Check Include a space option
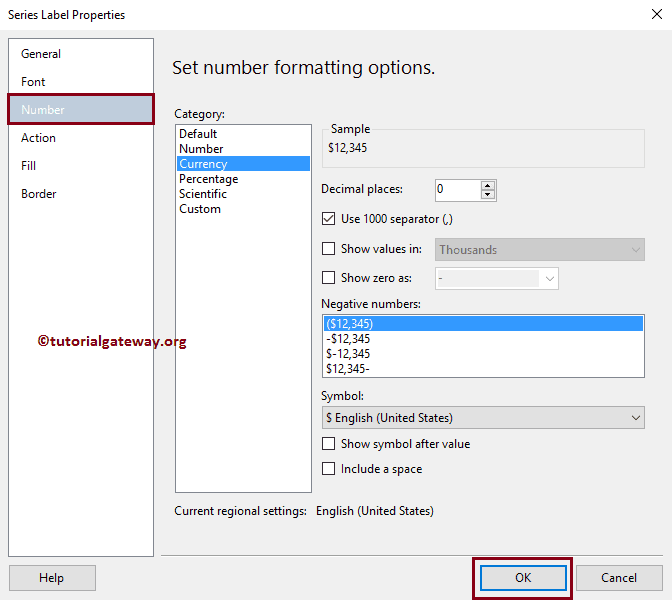This screenshot has width=672, height=600. [328, 469]
